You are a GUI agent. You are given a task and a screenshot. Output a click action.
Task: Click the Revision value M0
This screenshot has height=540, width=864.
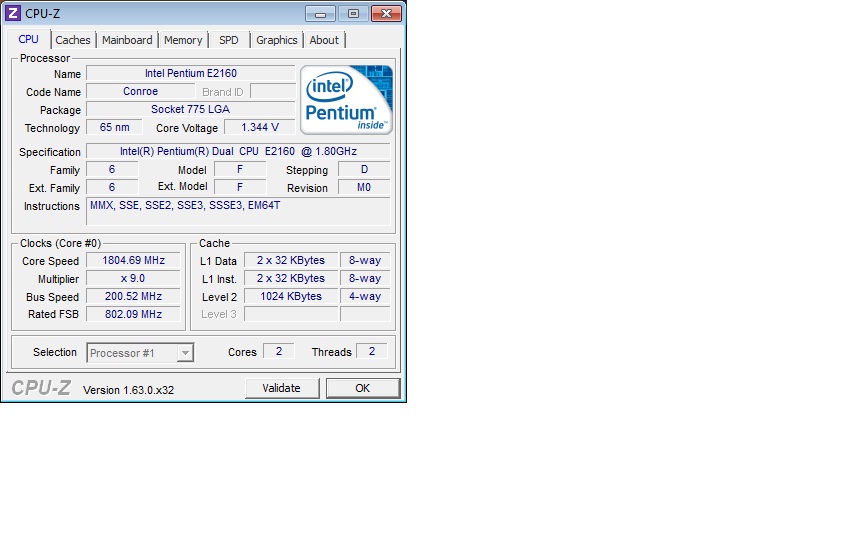(364, 187)
